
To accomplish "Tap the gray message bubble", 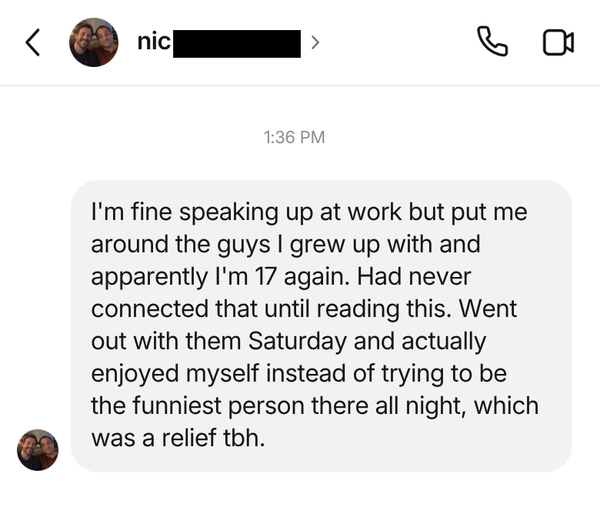I will pos(321,326).
